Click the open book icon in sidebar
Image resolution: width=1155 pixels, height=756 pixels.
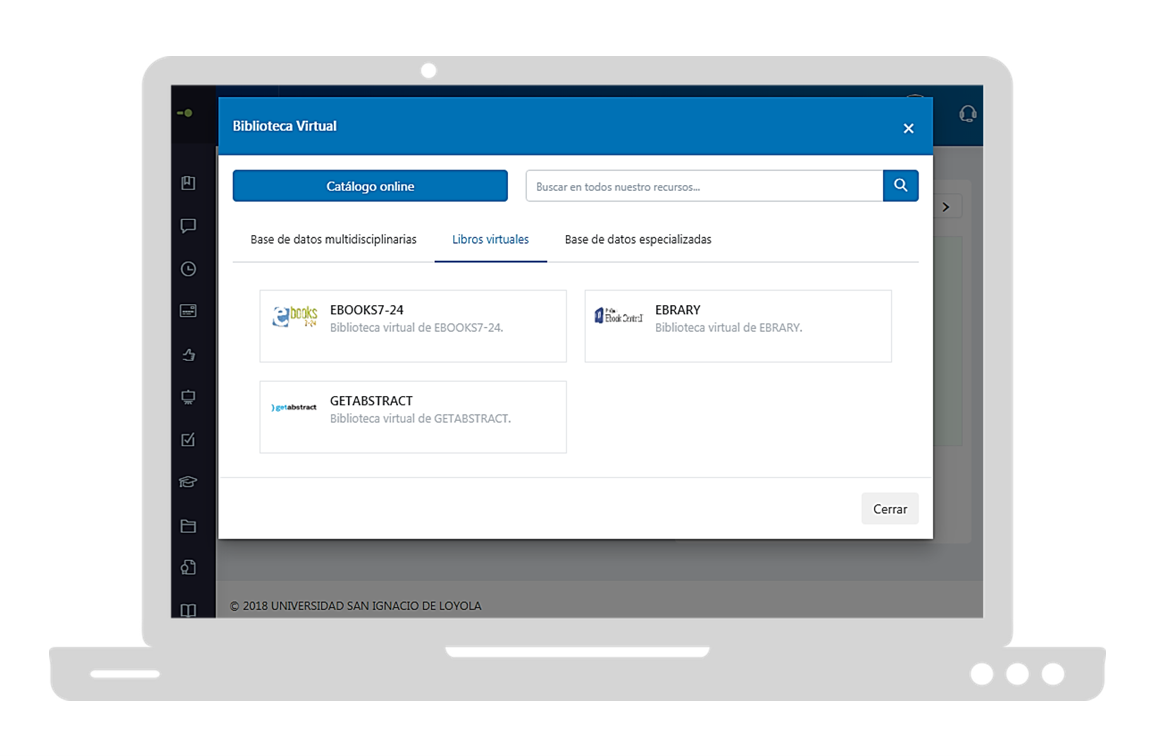[188, 610]
